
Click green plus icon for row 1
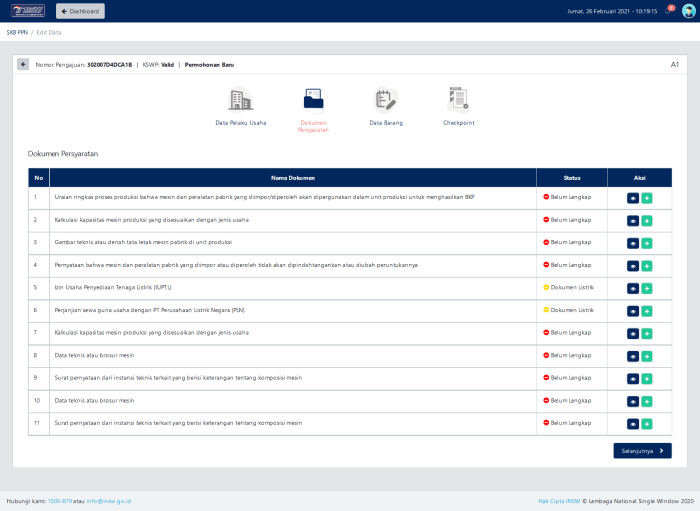pyautogui.click(x=646, y=197)
